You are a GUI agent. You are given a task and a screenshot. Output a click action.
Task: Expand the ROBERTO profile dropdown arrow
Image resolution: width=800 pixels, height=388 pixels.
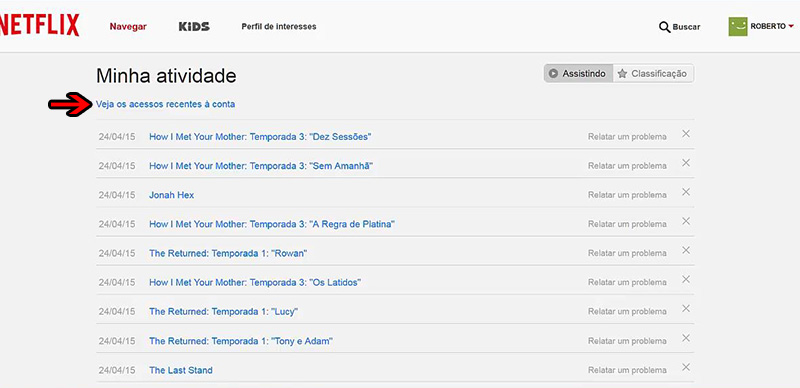[791, 27]
